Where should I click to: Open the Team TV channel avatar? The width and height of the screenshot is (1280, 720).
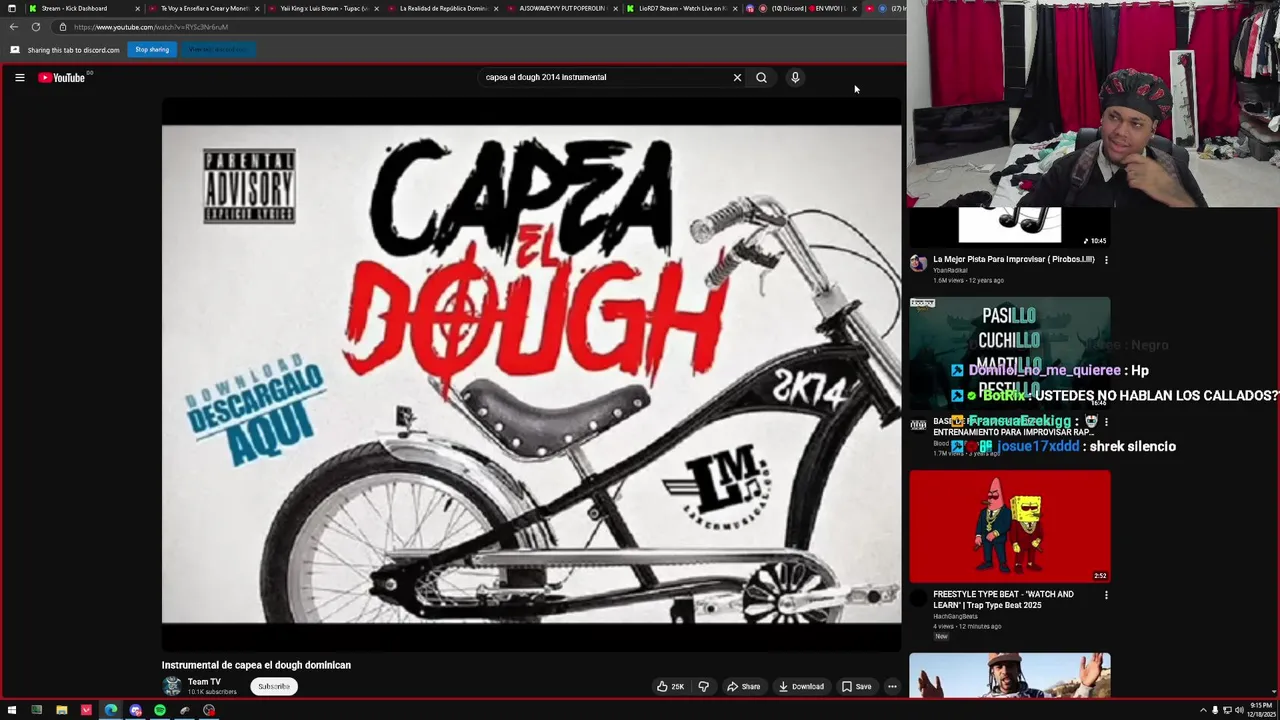click(x=172, y=686)
